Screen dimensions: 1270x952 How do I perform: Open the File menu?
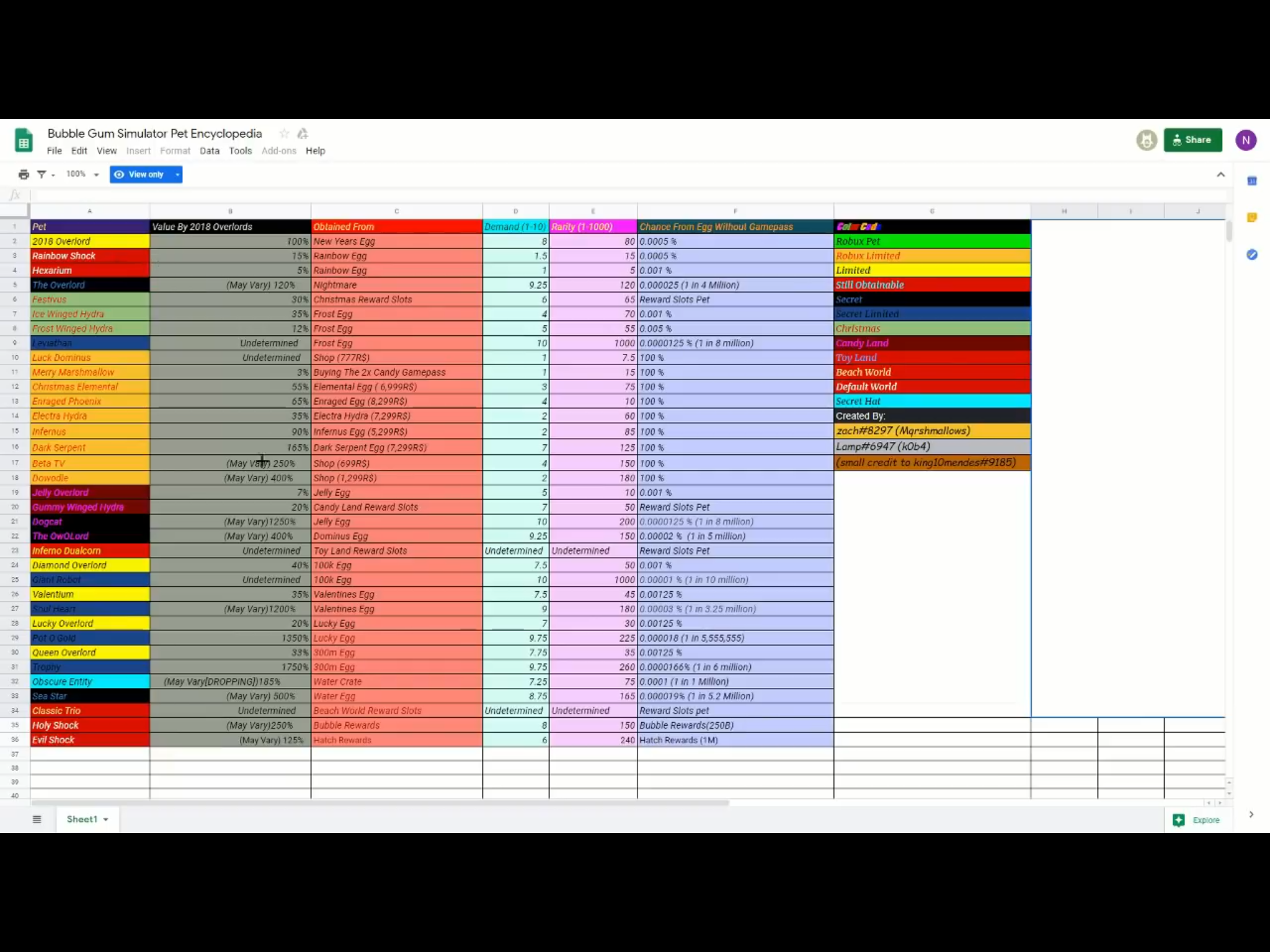54,150
